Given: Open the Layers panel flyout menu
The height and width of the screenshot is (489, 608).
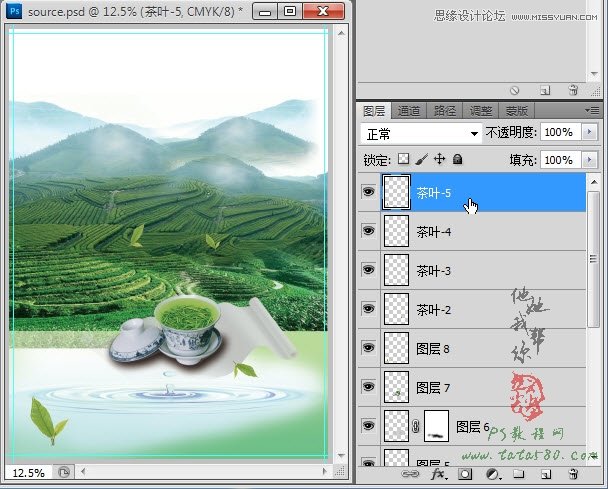Looking at the screenshot, I should tap(593, 111).
